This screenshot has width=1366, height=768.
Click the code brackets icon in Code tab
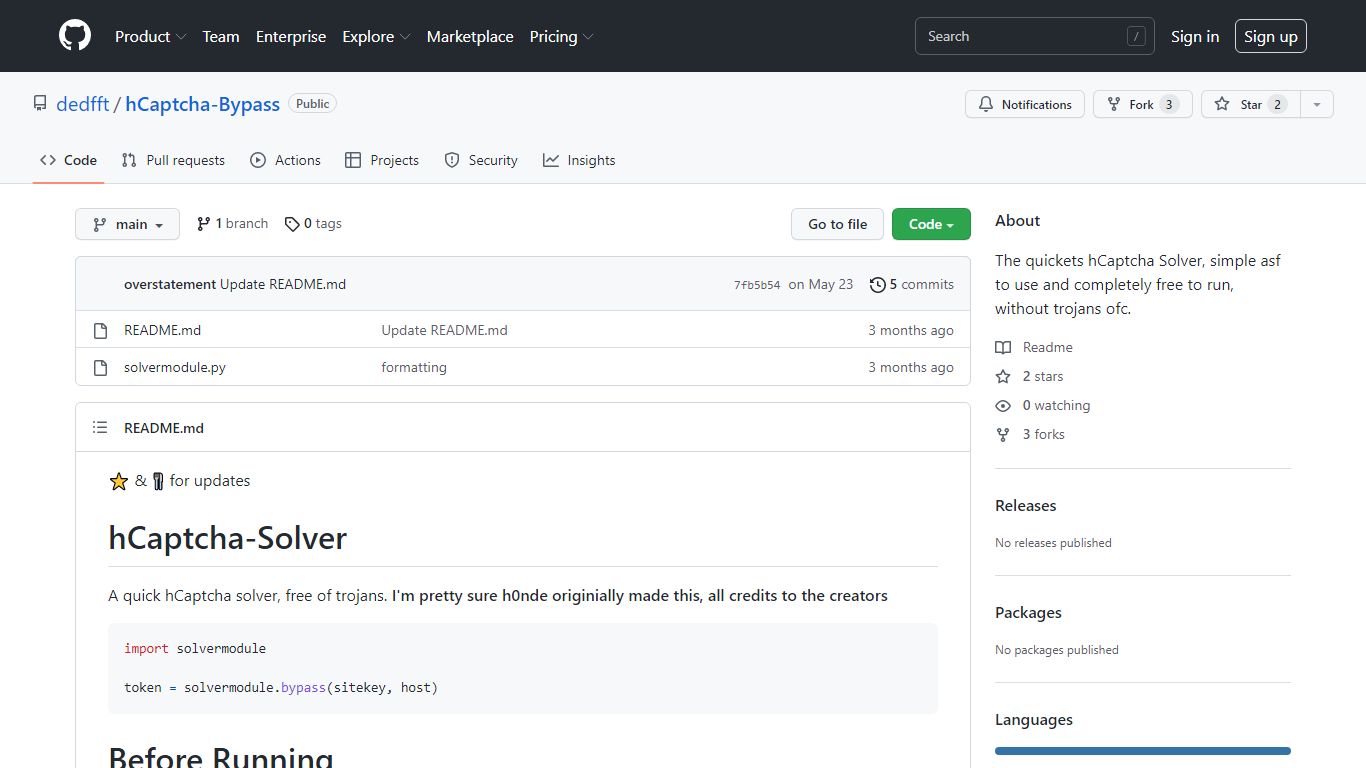pos(48,160)
